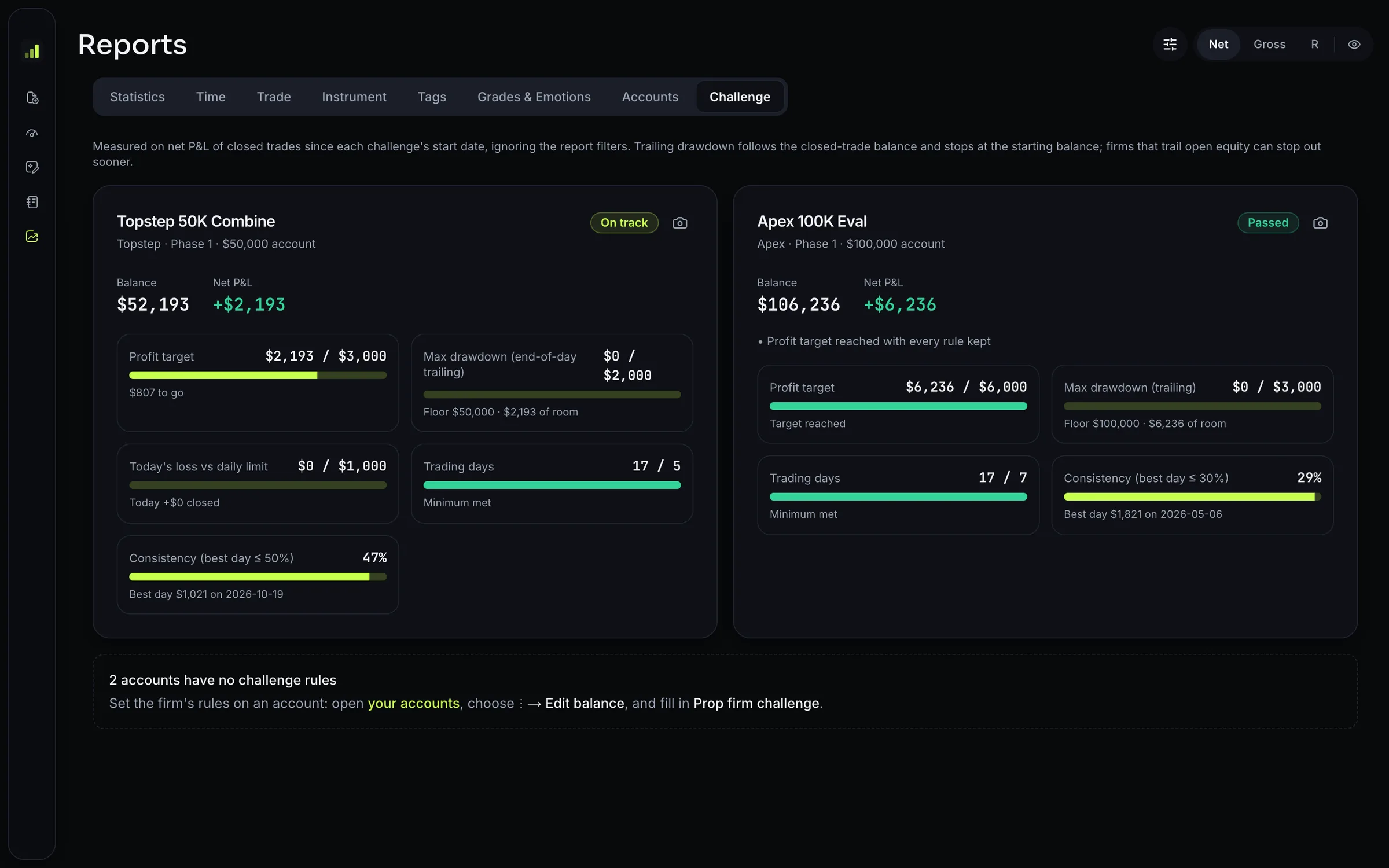Select the Challenge tab
This screenshot has width=1389, height=868.
pyautogui.click(x=740, y=97)
